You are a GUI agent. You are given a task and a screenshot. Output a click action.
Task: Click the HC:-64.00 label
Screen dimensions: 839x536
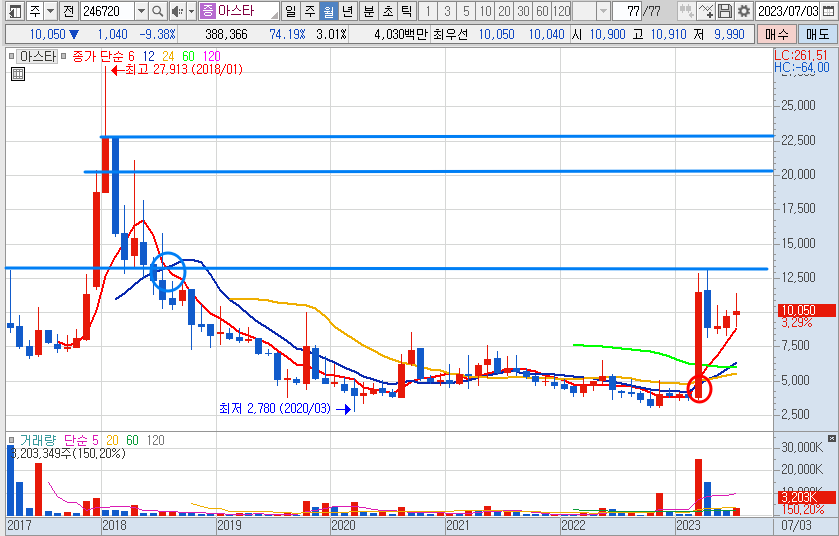pos(802,67)
